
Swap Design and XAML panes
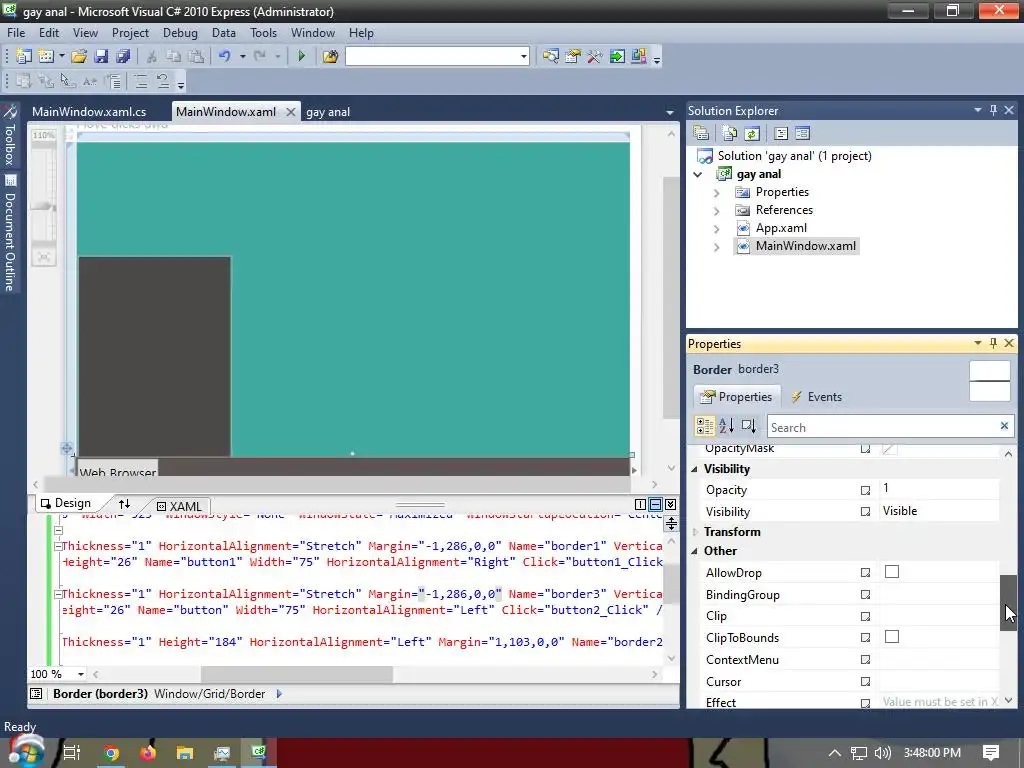click(124, 504)
